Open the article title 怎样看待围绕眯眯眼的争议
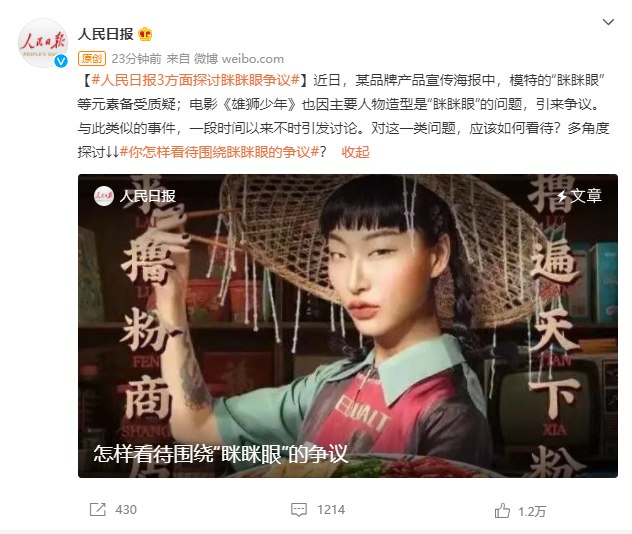The width and height of the screenshot is (632, 534). [x=220, y=454]
